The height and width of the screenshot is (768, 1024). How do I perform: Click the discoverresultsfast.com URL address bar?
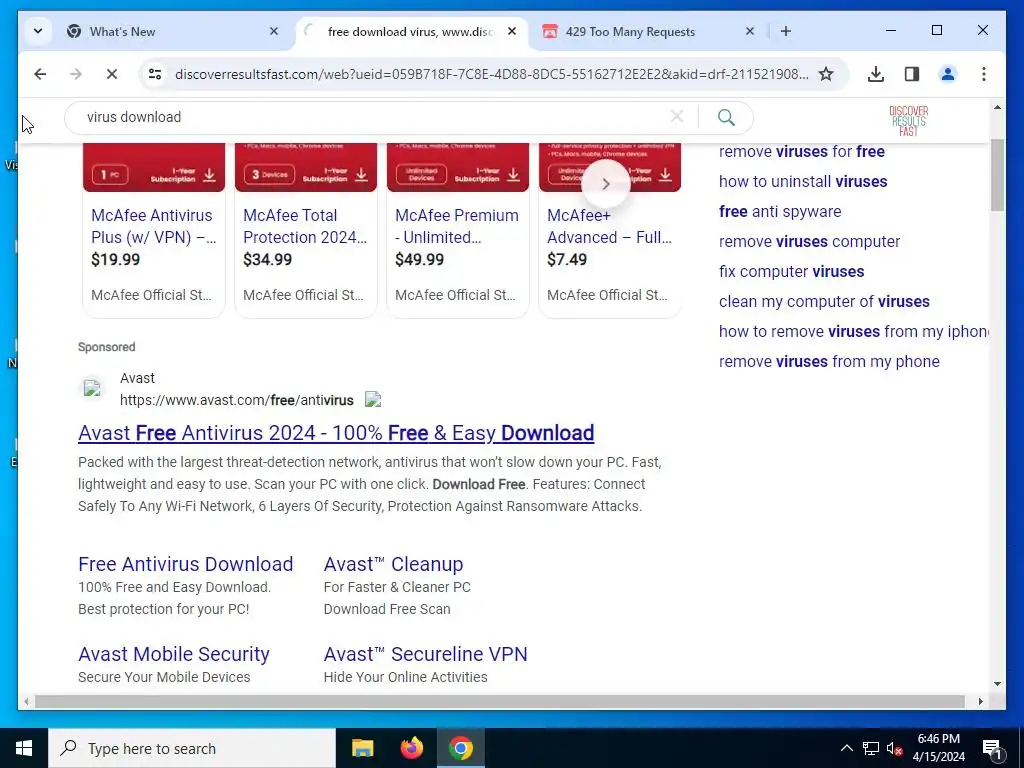[491, 74]
